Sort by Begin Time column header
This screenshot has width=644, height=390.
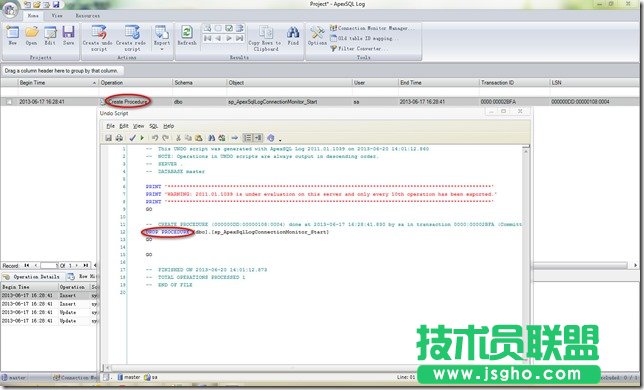point(57,83)
